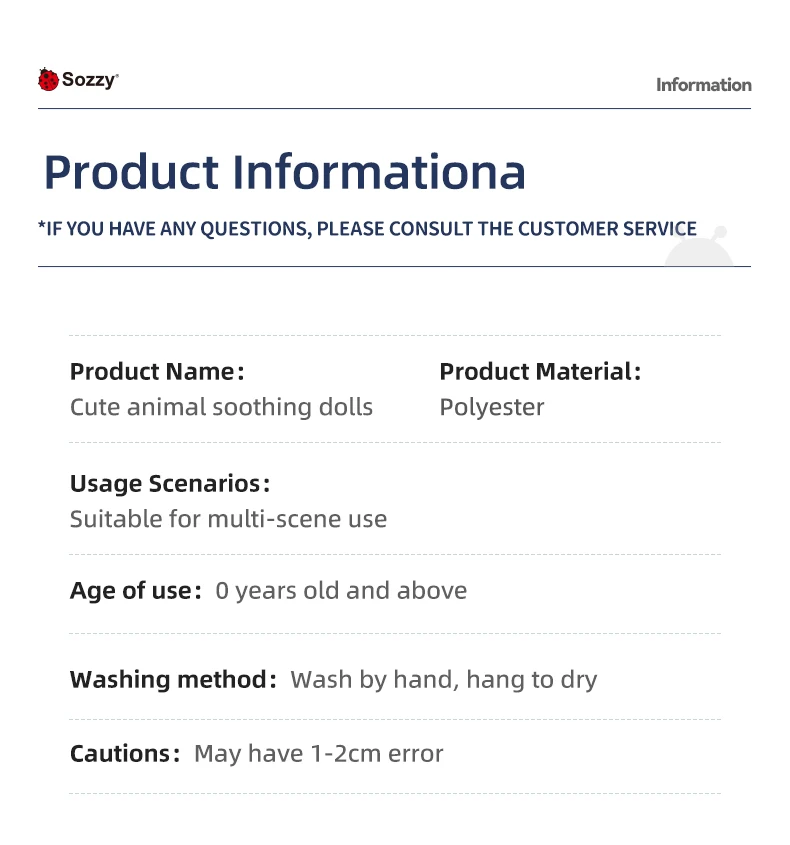Select the "Age of use:" label
790x845 pixels.
click(x=136, y=591)
